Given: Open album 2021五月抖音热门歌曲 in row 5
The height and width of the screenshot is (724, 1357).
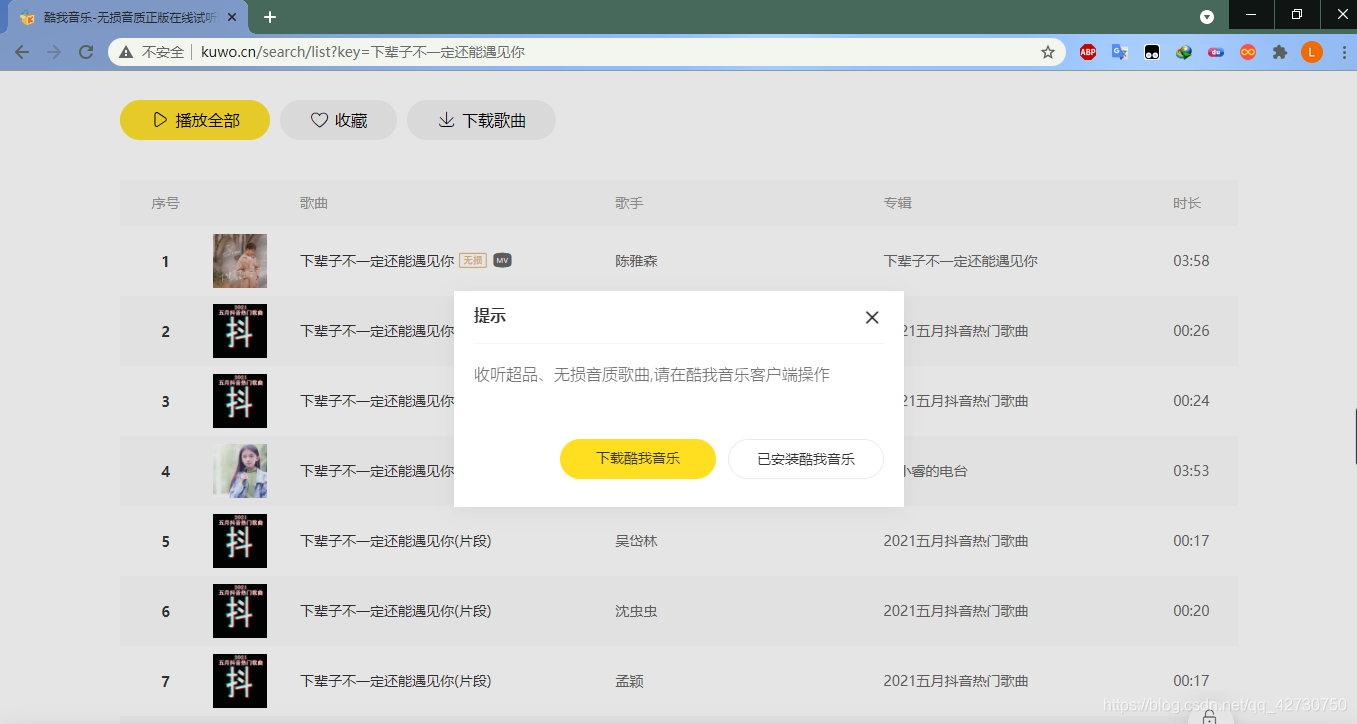Looking at the screenshot, I should [x=956, y=541].
